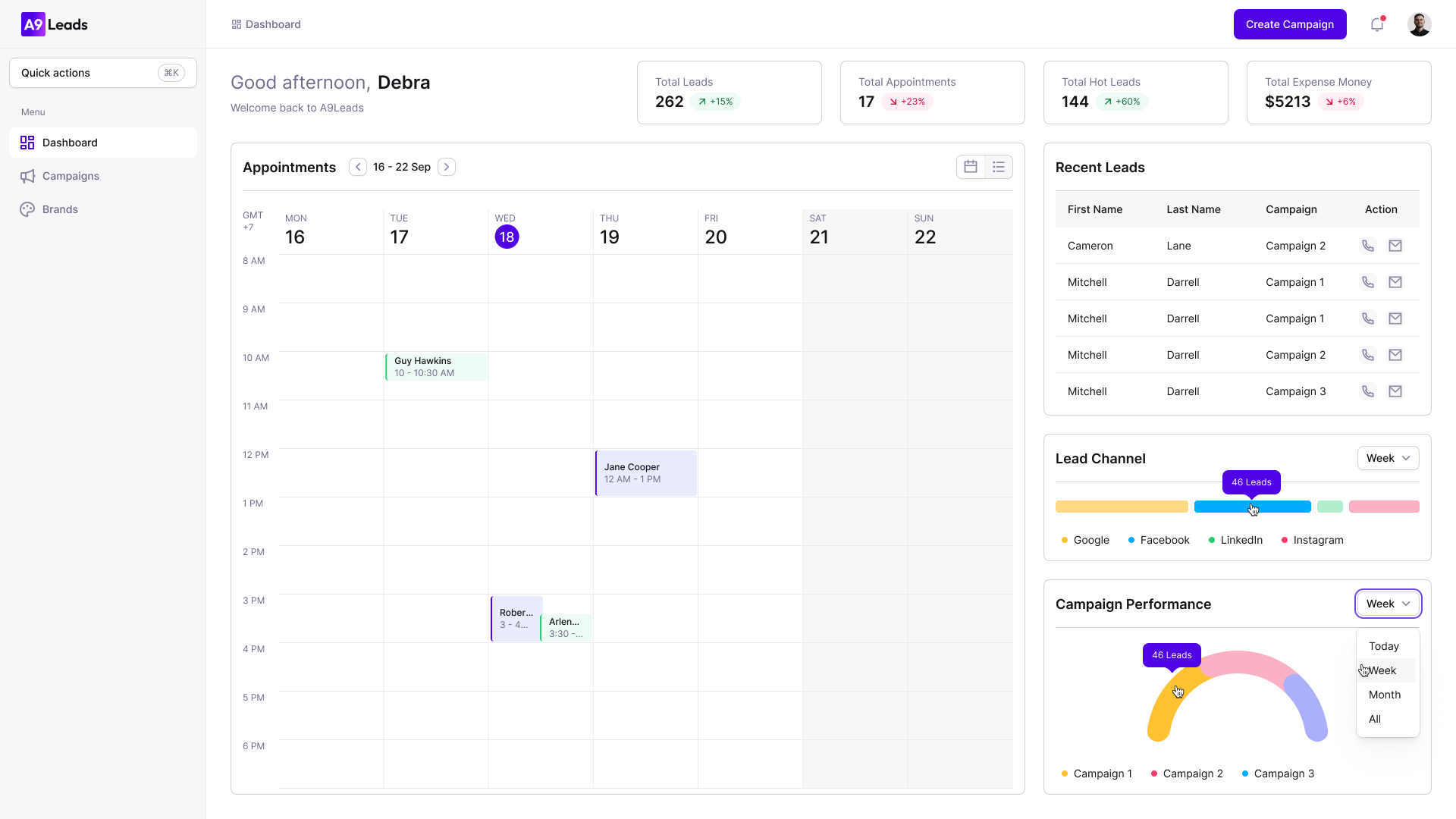Click the Create Campaign button
1456x819 pixels.
coord(1289,24)
